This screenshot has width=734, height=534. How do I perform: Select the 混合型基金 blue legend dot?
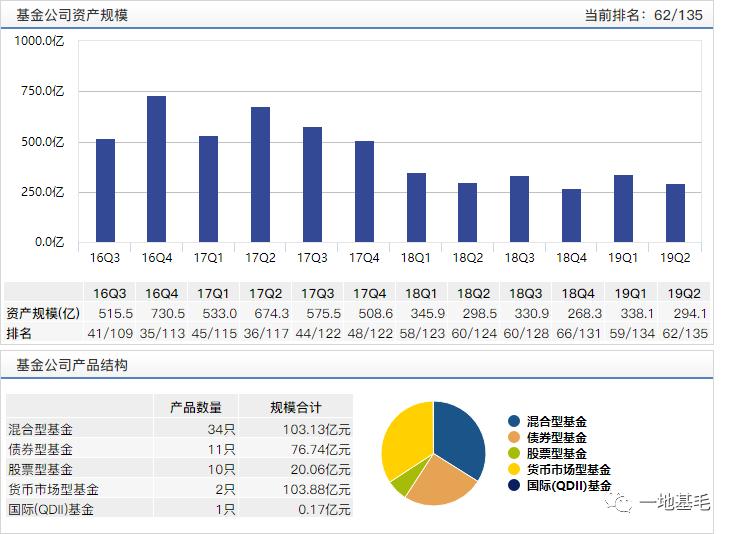514,421
